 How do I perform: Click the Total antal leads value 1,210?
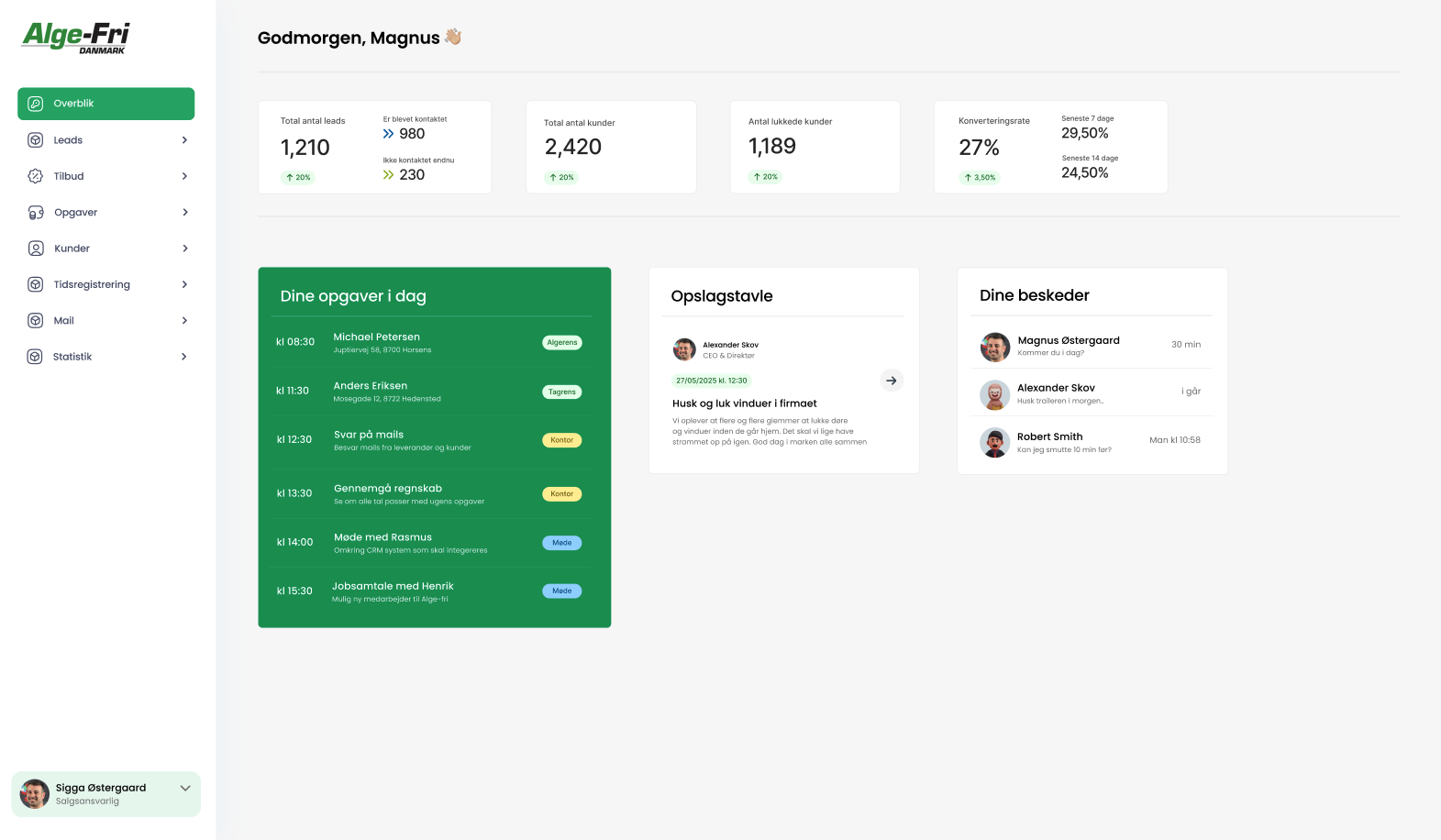coord(305,148)
